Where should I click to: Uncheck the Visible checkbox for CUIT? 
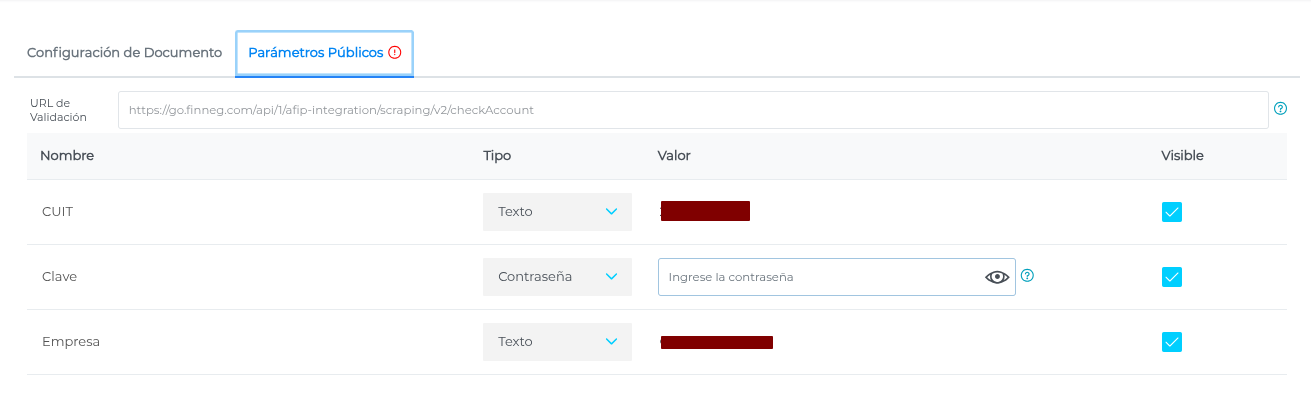[x=1172, y=212]
